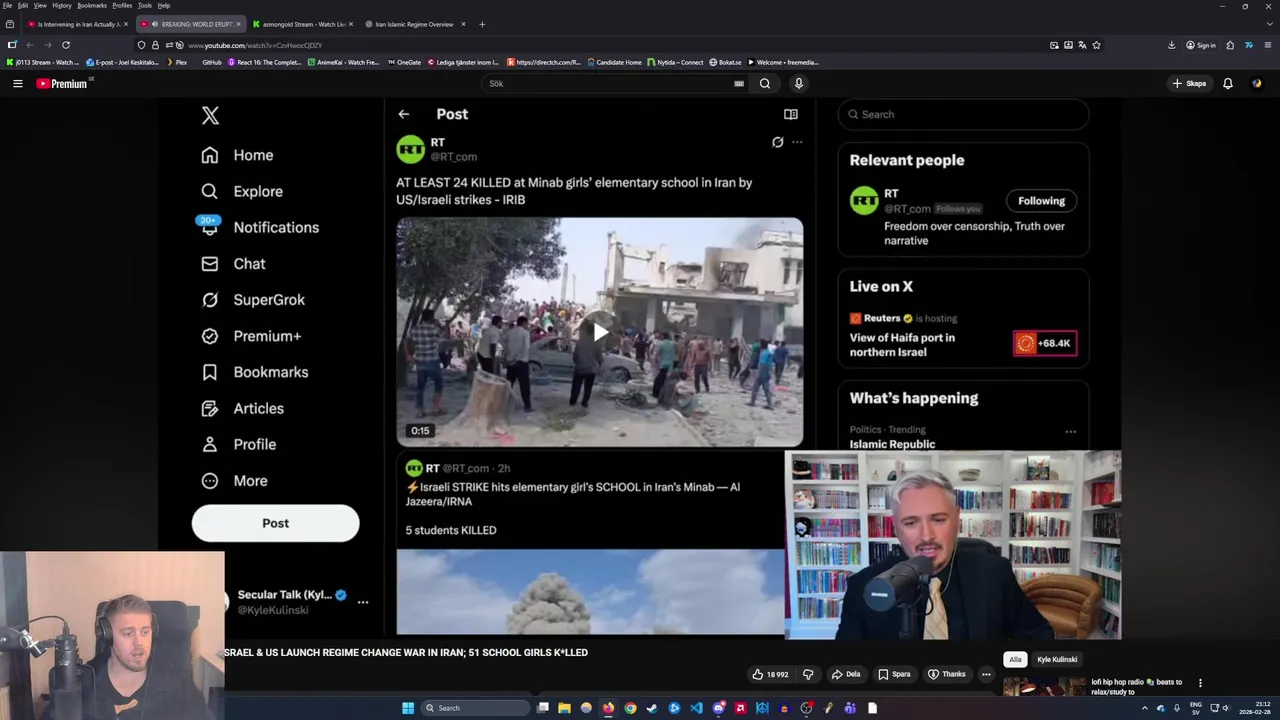Reload the page in Firefox
The height and width of the screenshot is (720, 1280).
click(66, 45)
